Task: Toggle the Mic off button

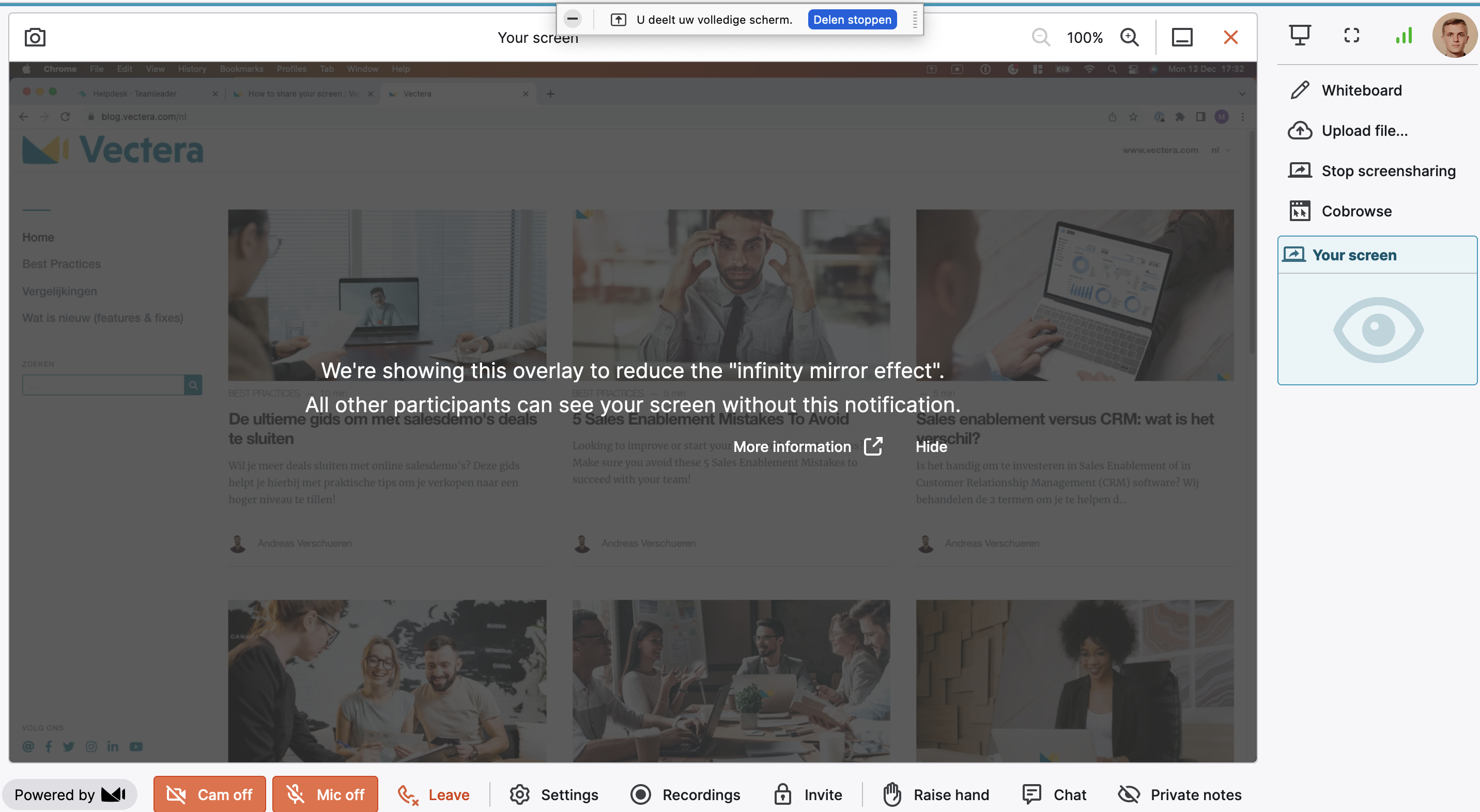Action: point(325,794)
